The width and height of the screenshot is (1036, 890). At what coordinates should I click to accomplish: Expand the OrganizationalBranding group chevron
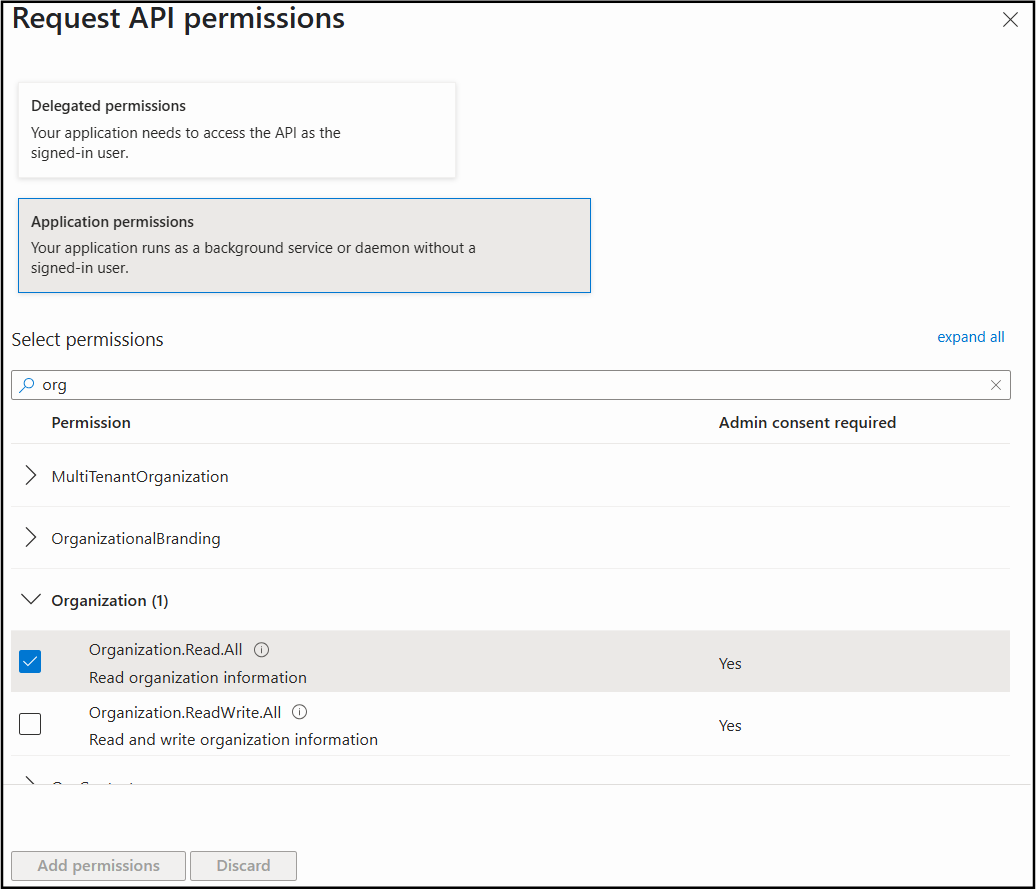tap(30, 537)
